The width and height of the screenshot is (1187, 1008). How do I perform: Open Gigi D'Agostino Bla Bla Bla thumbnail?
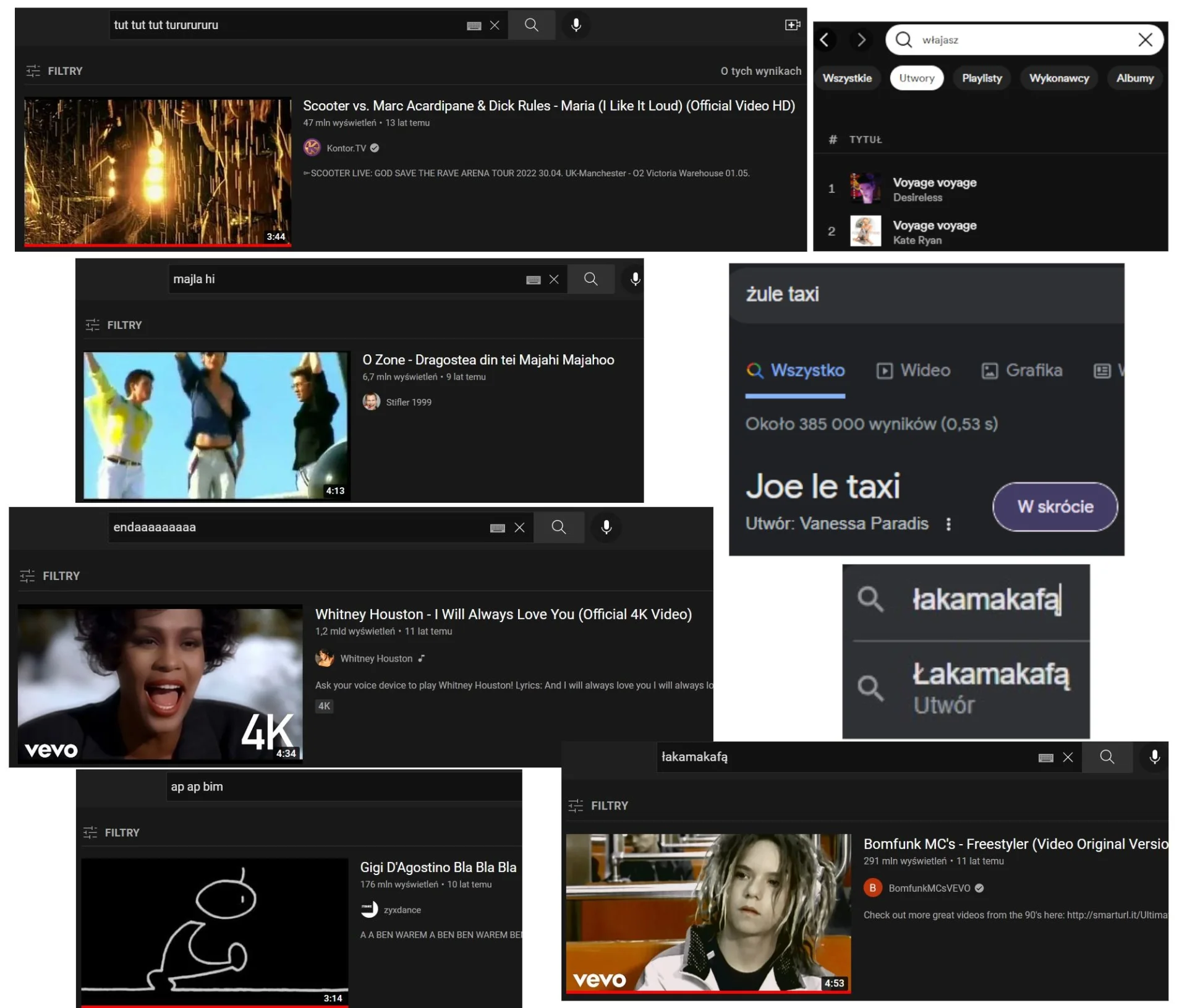(215, 932)
